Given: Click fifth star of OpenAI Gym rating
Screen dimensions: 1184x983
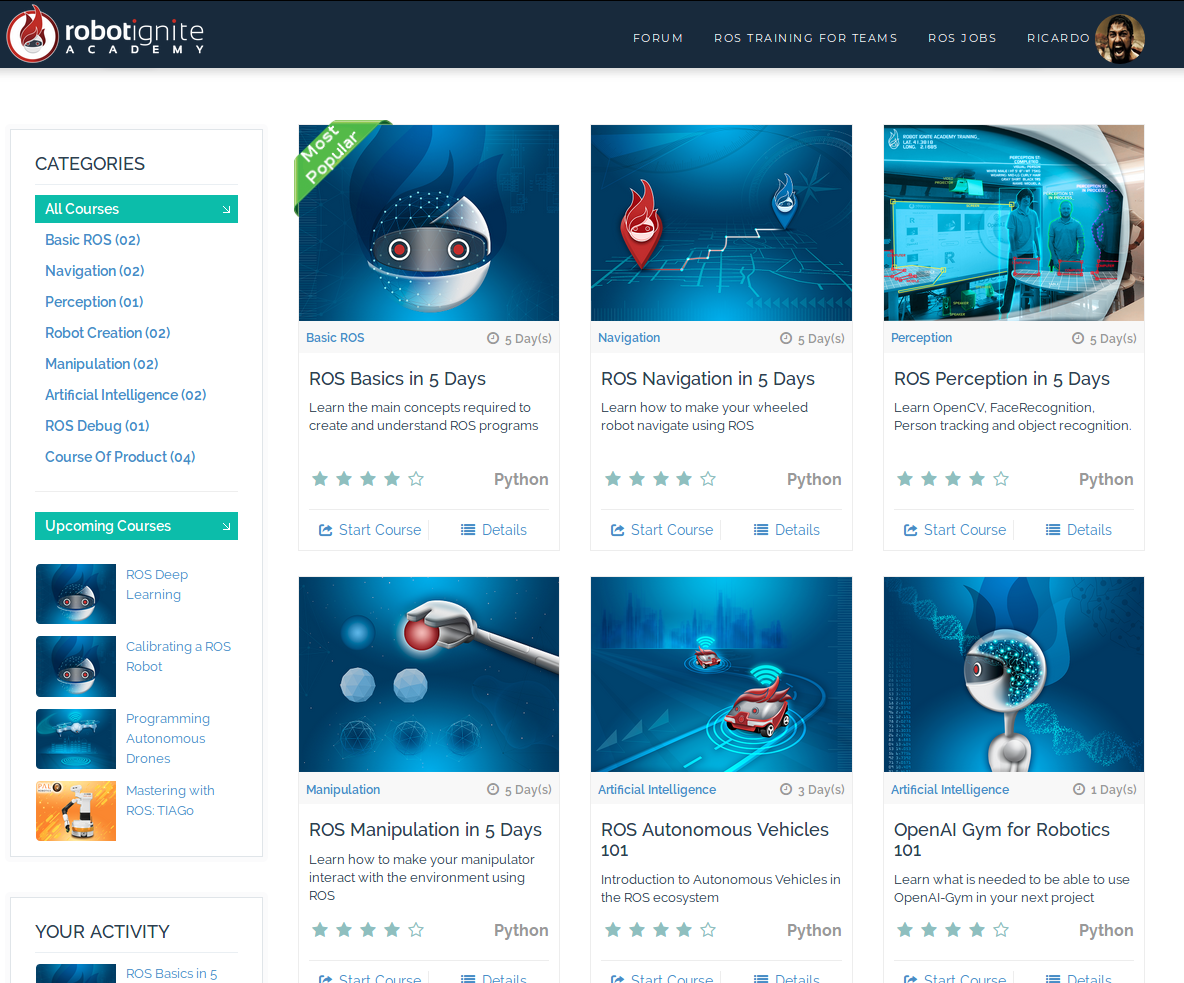Looking at the screenshot, I should click(x=1001, y=929).
